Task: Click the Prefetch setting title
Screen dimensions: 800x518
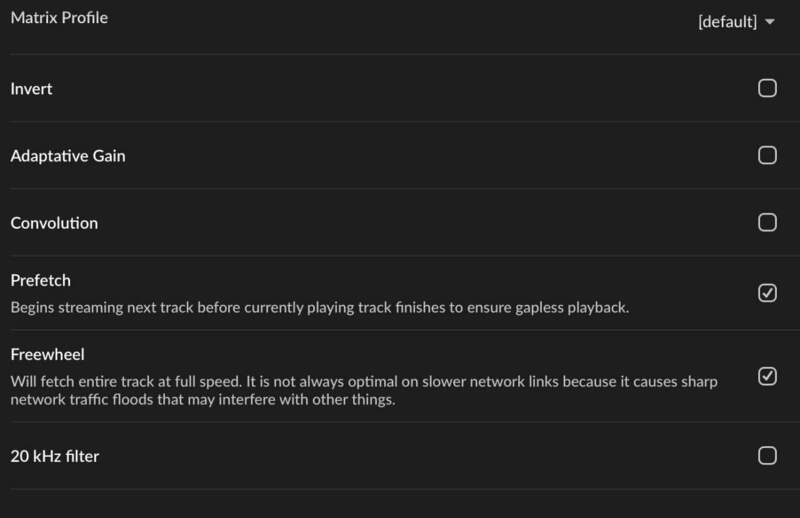Action: pos(40,281)
